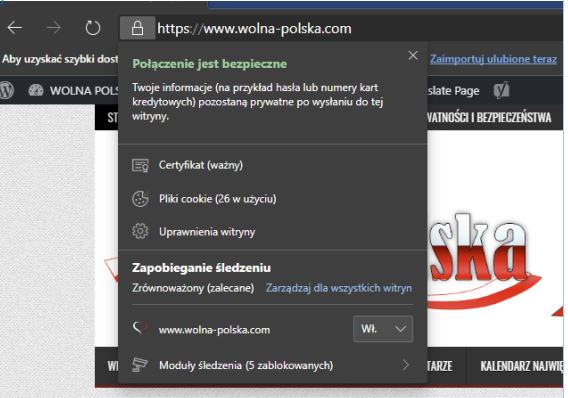Click the padlock site info icon
This screenshot has width=568, height=398.
(137, 28)
